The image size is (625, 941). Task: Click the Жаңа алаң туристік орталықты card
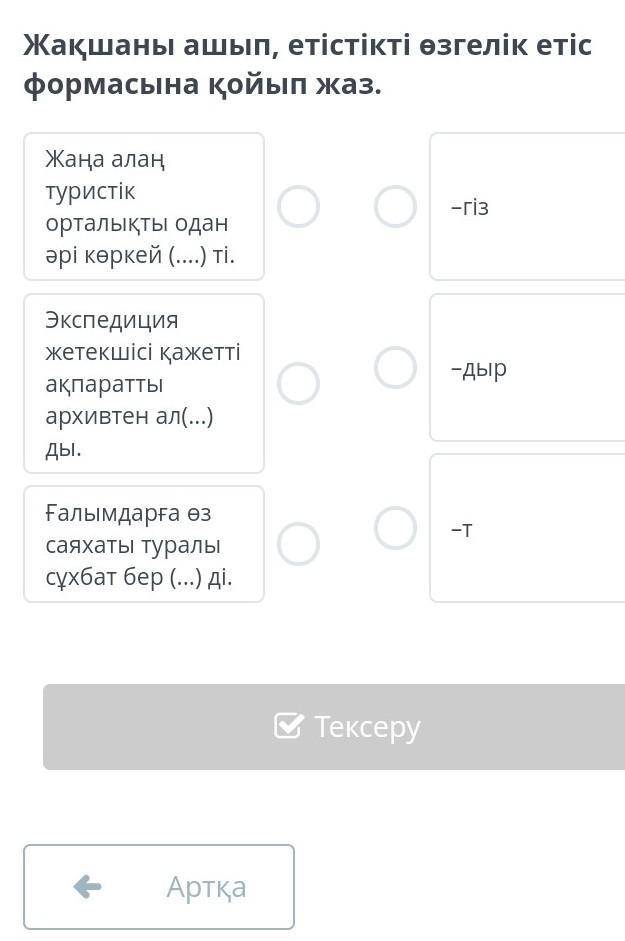144,206
